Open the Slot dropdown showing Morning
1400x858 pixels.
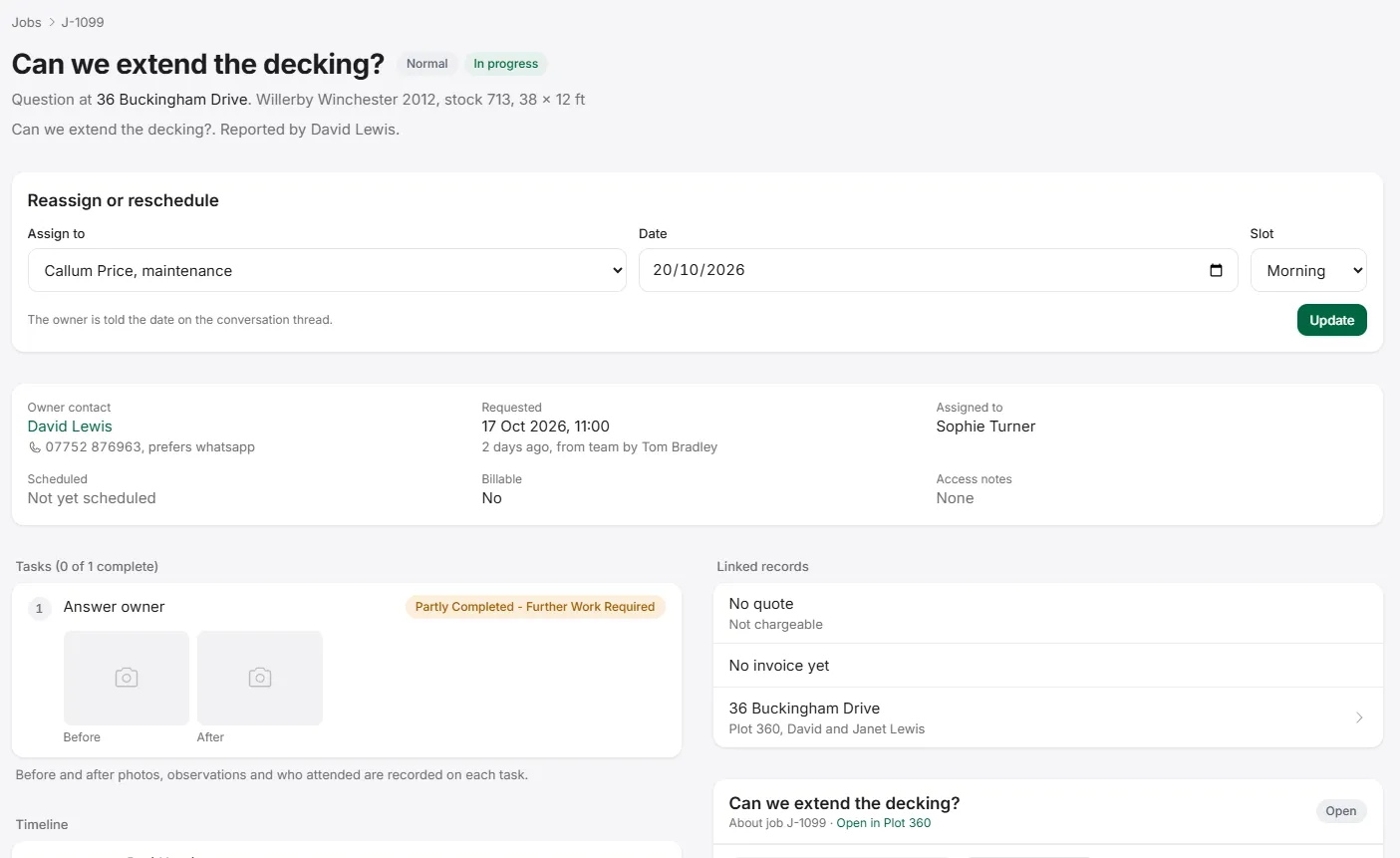(1308, 270)
